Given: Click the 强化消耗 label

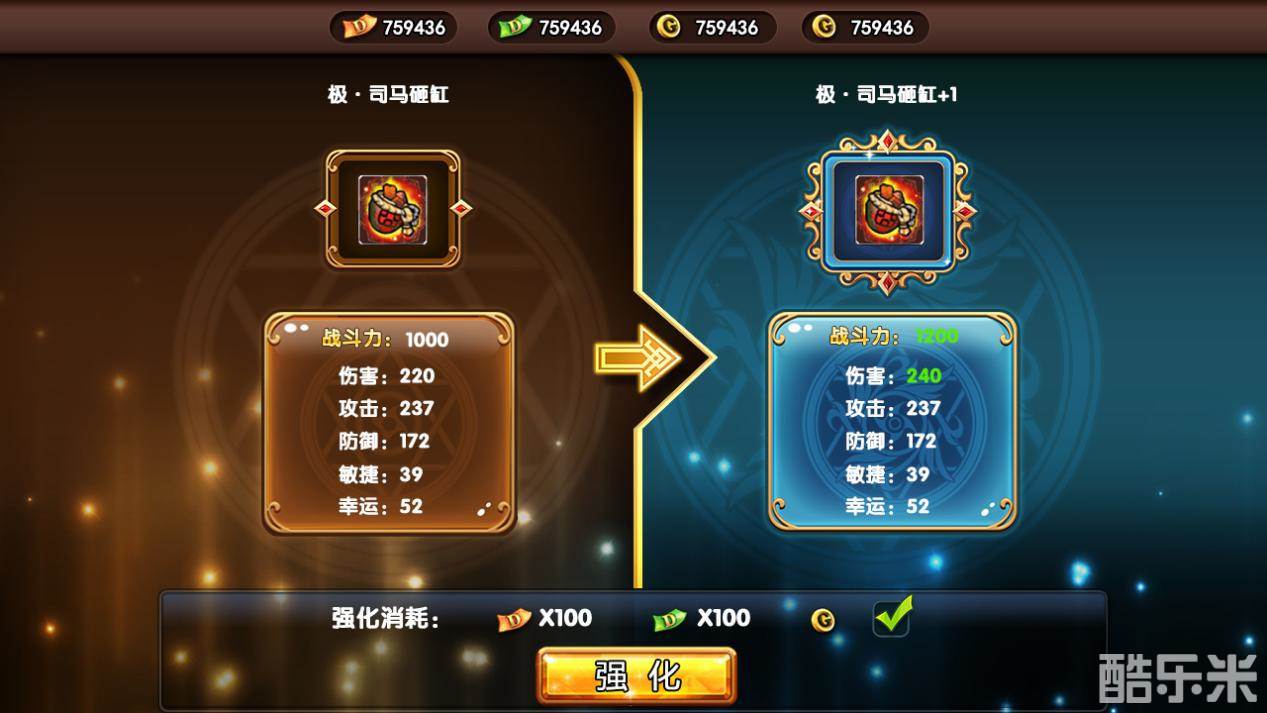Looking at the screenshot, I should pos(386,619).
